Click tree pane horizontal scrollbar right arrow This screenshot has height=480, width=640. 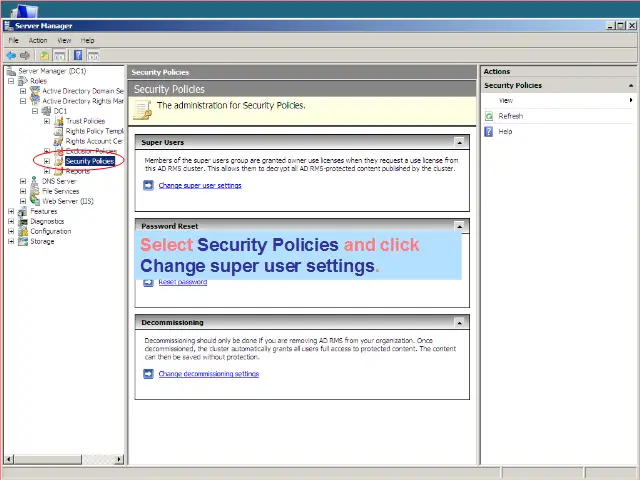coord(119,459)
